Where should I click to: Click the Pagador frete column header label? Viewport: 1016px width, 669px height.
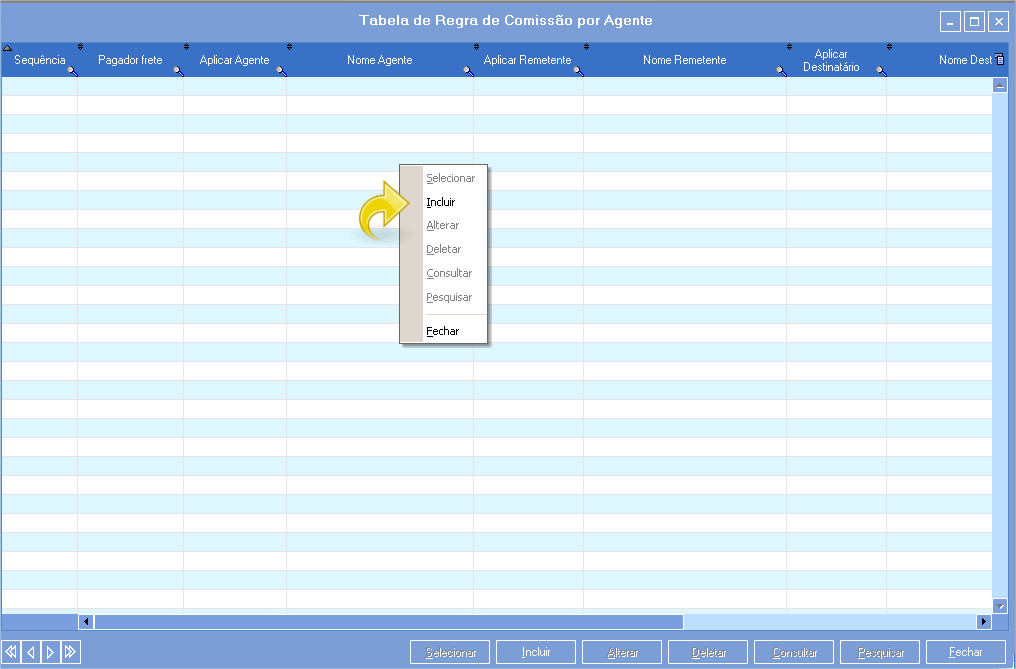[x=130, y=60]
